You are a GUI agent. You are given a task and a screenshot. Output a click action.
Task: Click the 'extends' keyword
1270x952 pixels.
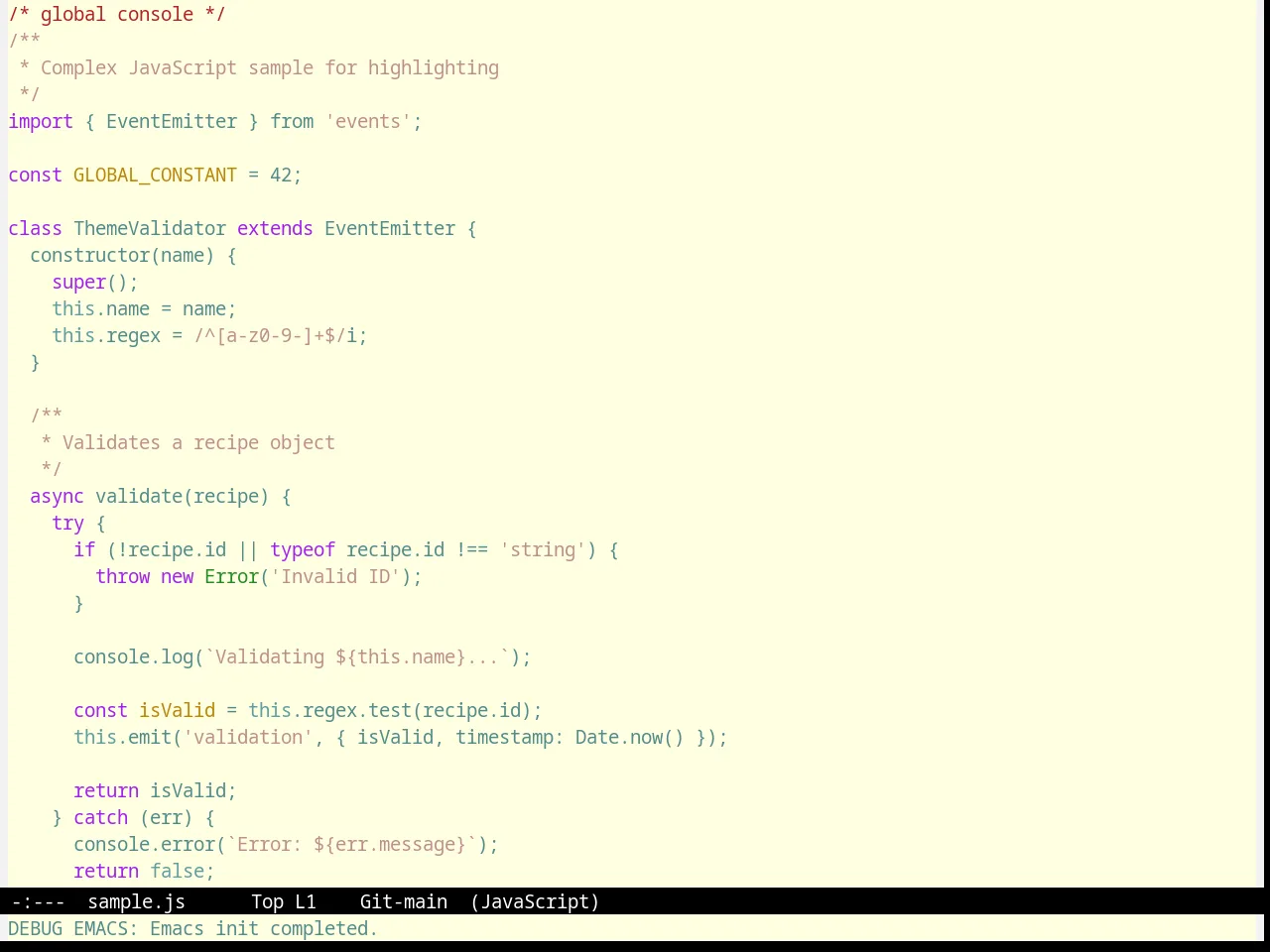[x=275, y=228]
